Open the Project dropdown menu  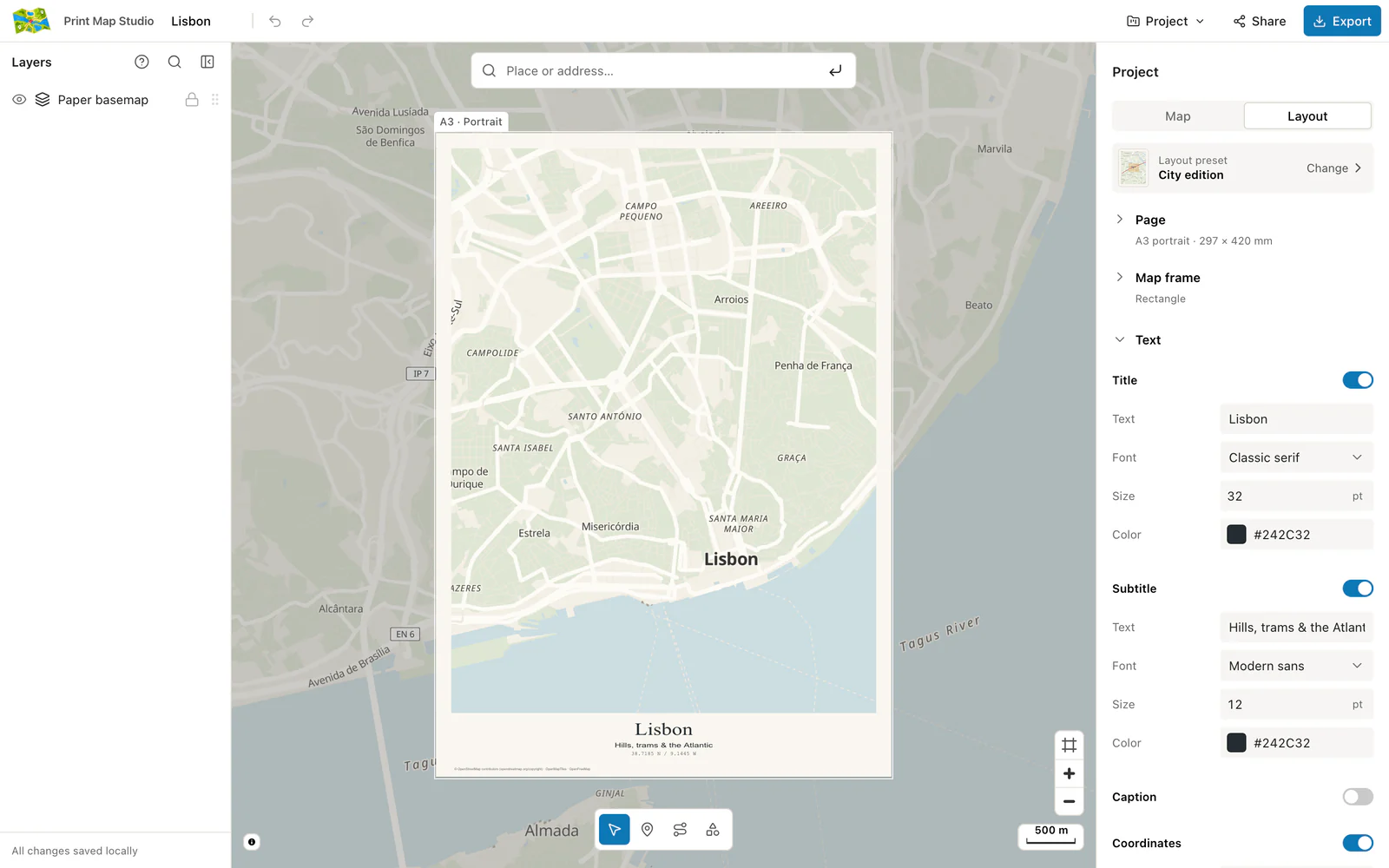pyautogui.click(x=1166, y=21)
